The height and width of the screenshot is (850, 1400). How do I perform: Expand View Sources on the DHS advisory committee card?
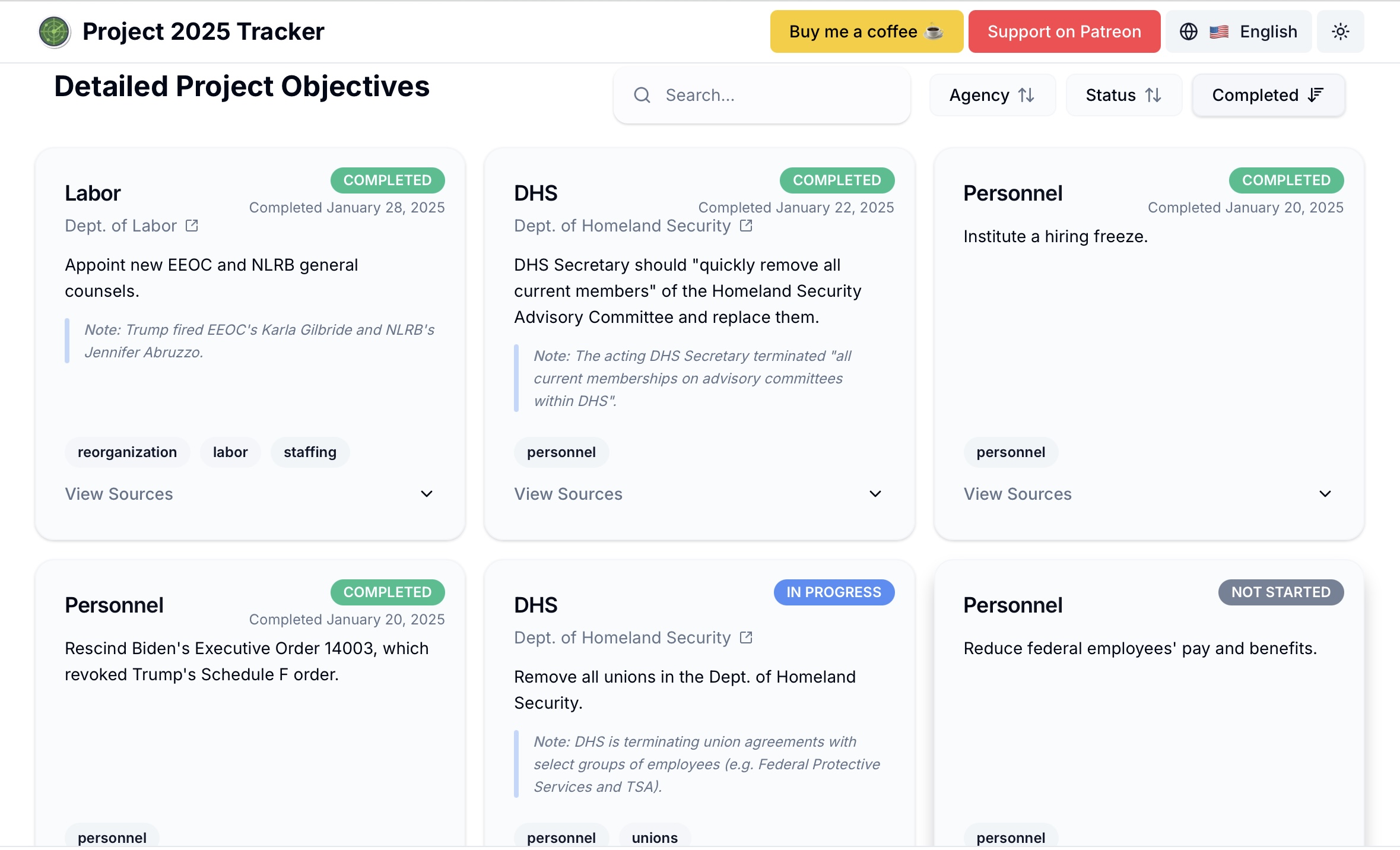[x=698, y=494]
